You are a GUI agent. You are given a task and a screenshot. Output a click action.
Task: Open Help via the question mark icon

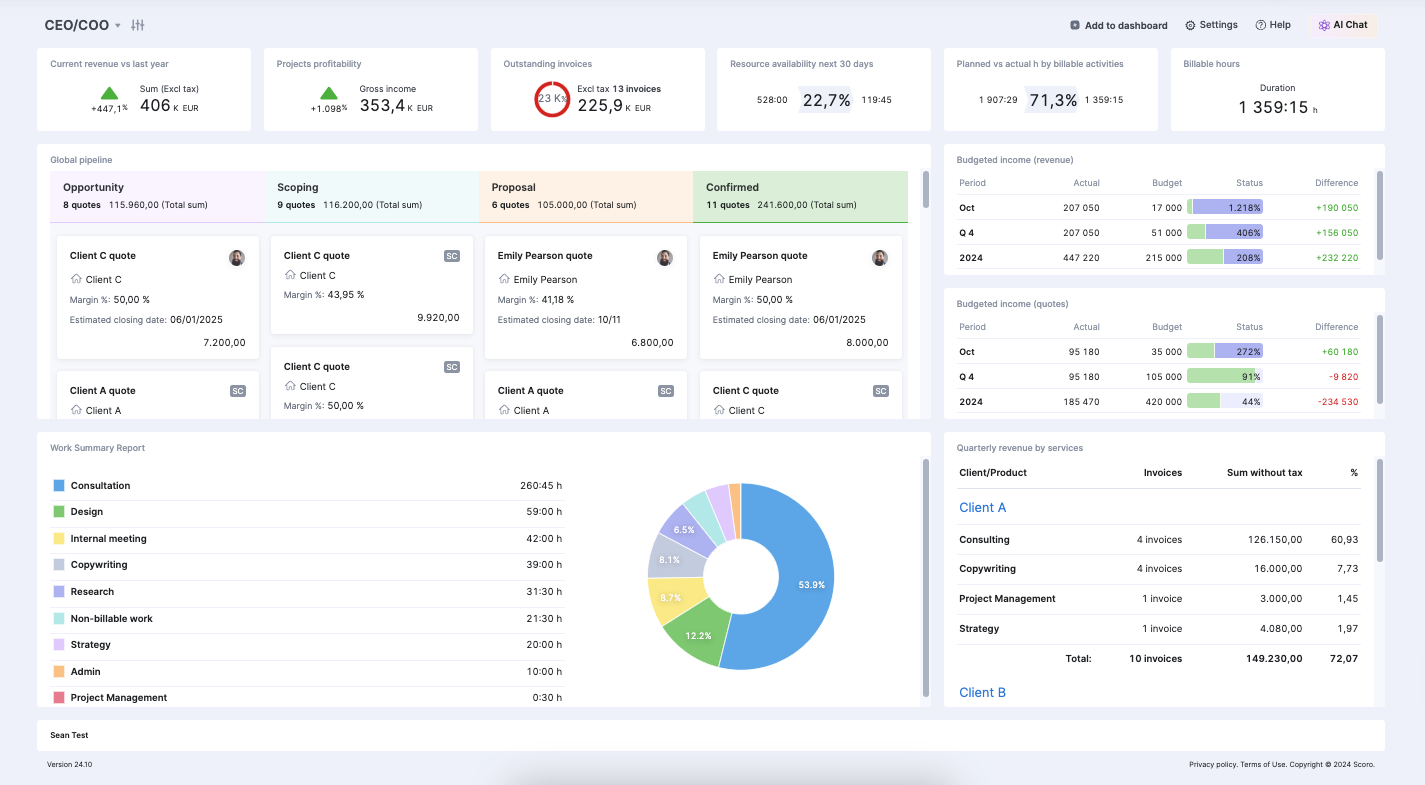pyautogui.click(x=1261, y=25)
